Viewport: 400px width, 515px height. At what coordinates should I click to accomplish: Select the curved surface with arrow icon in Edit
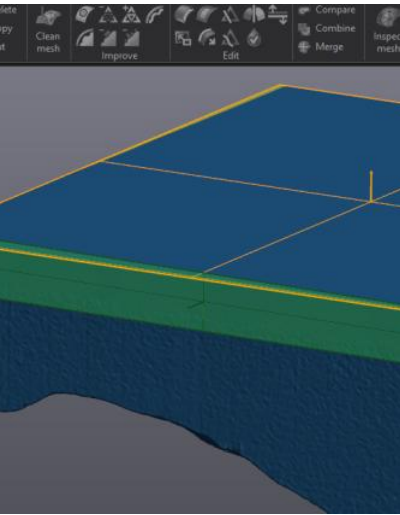pyautogui.click(x=207, y=37)
